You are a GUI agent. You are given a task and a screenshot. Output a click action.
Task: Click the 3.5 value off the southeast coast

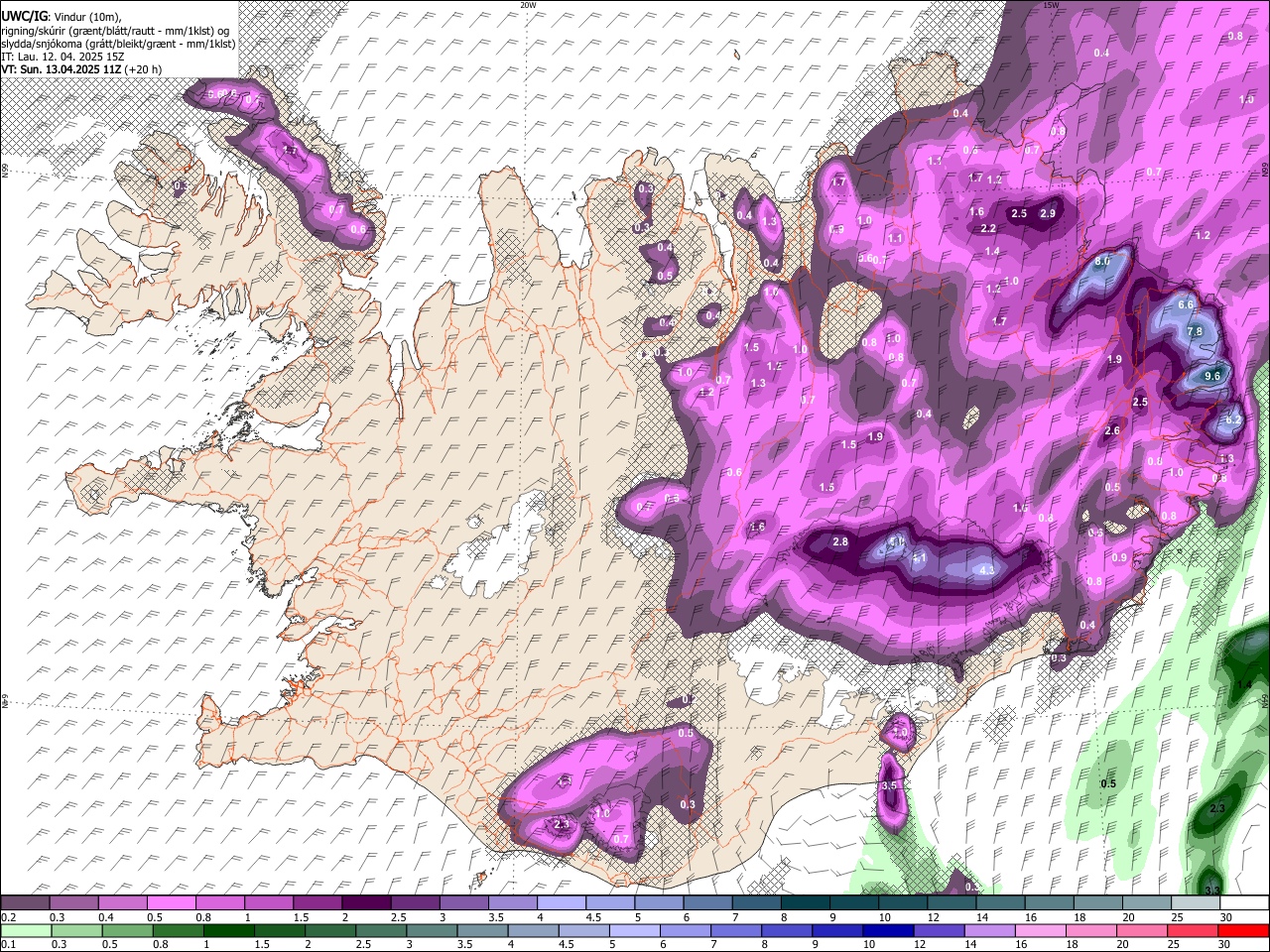[x=889, y=786]
